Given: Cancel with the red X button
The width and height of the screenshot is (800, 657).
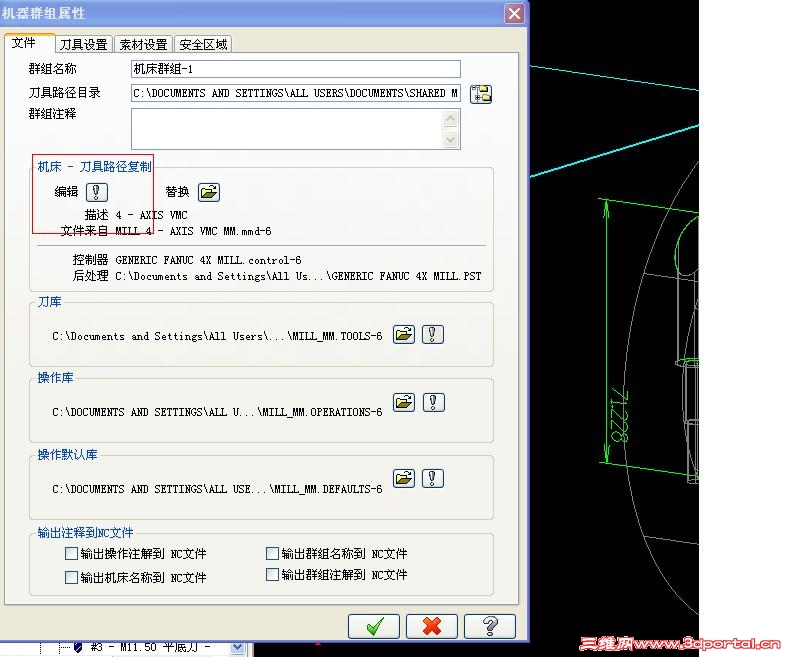Looking at the screenshot, I should (x=432, y=626).
